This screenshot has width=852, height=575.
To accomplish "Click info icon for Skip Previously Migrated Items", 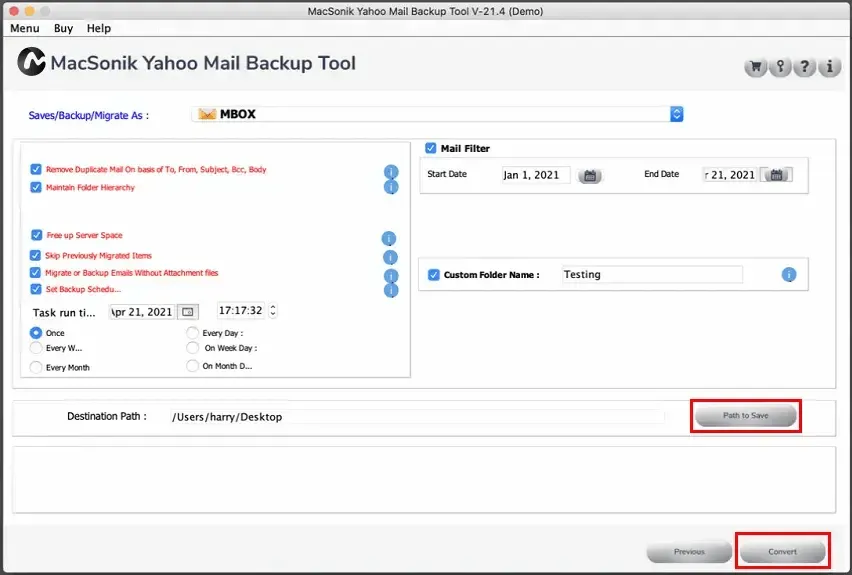I will click(x=390, y=257).
